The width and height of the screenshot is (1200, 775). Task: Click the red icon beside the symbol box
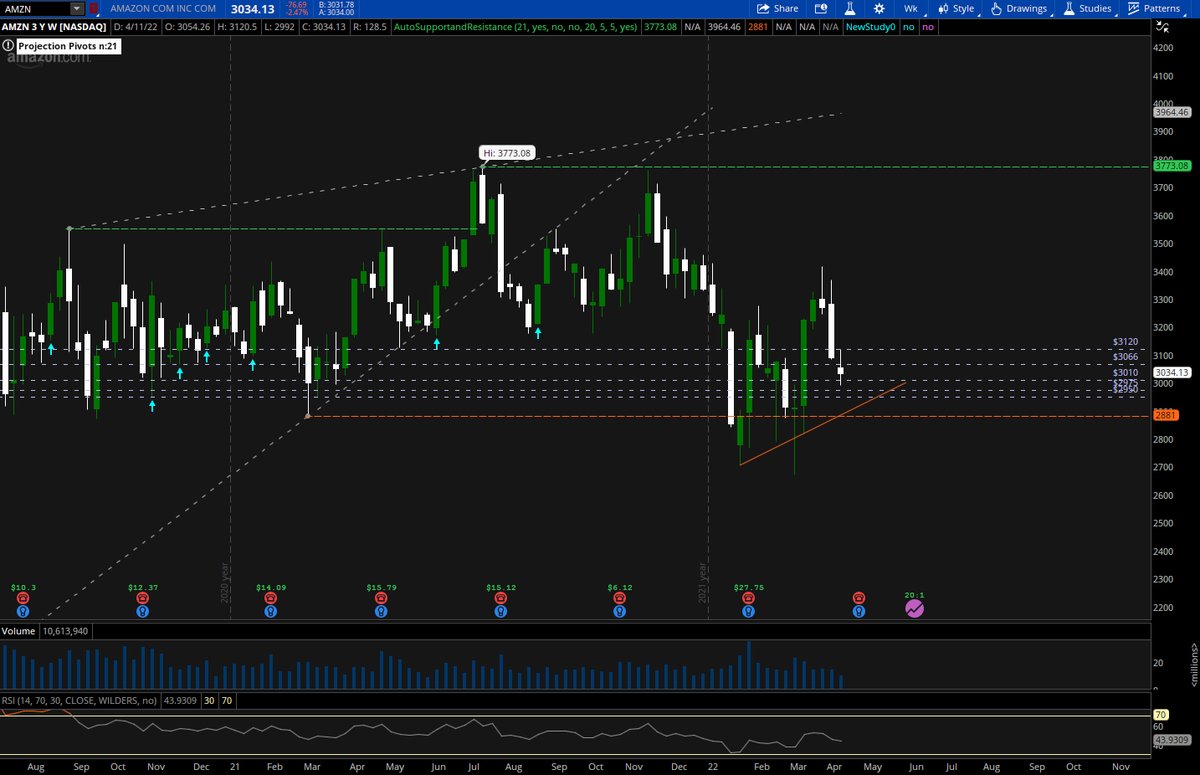point(94,8)
